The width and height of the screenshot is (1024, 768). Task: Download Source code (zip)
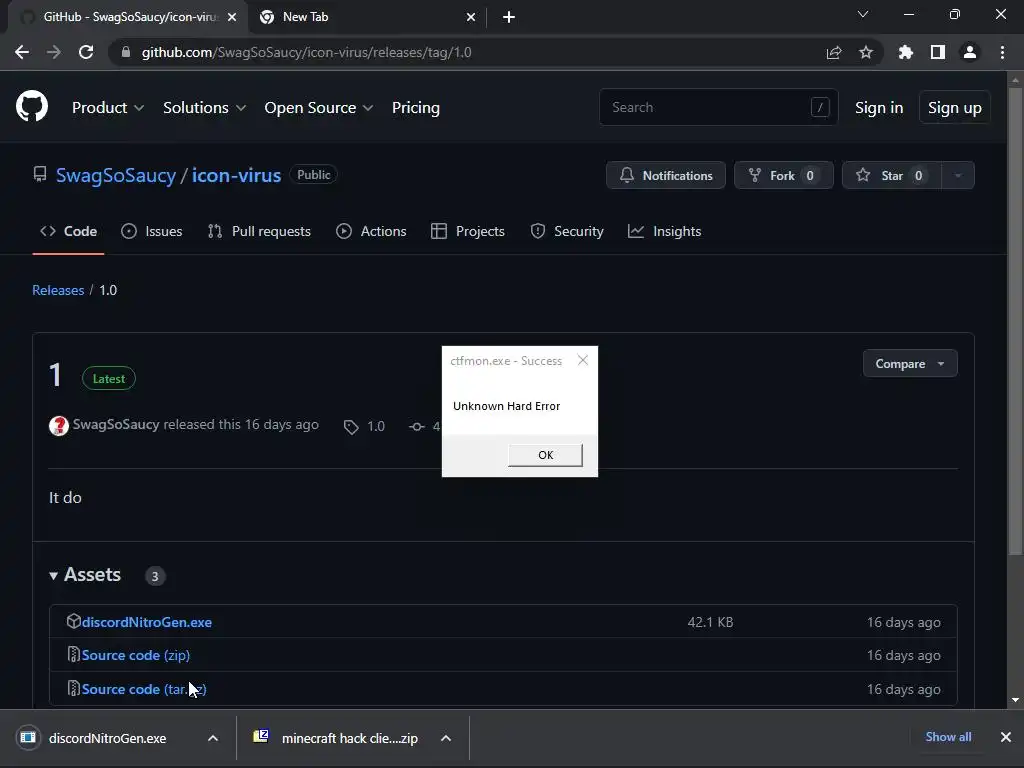135,655
